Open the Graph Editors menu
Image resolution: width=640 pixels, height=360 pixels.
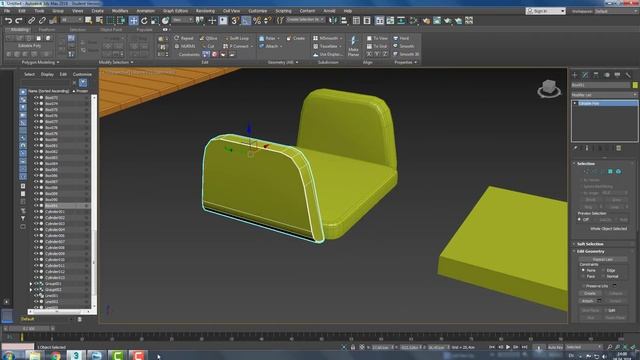click(x=176, y=11)
